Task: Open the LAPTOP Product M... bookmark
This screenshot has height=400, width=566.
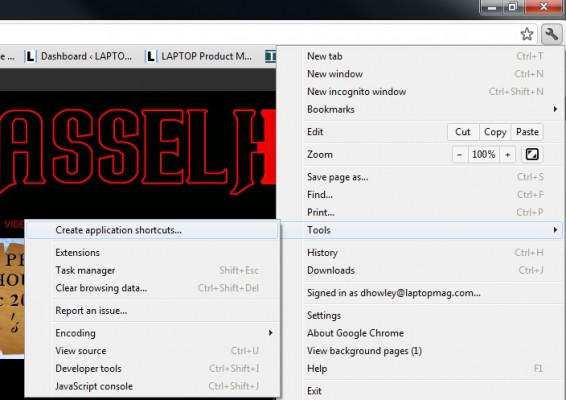Action: (x=199, y=56)
